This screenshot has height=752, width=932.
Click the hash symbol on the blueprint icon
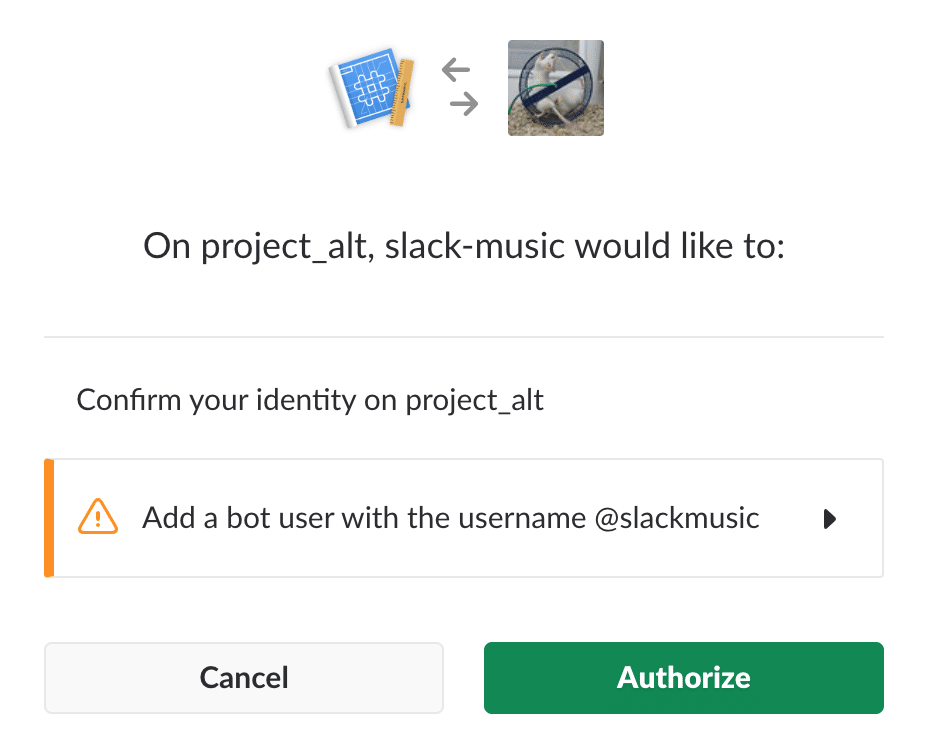point(371,89)
